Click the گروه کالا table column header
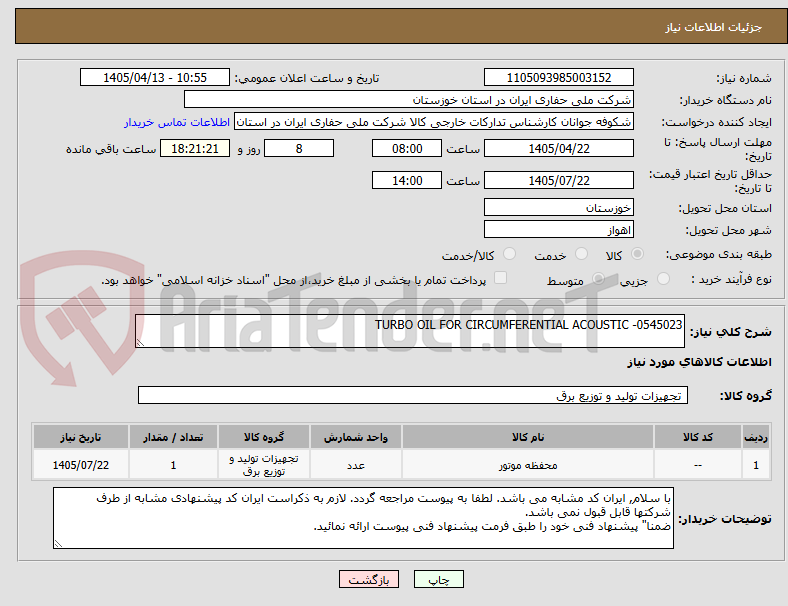The width and height of the screenshot is (788, 606). (x=264, y=437)
